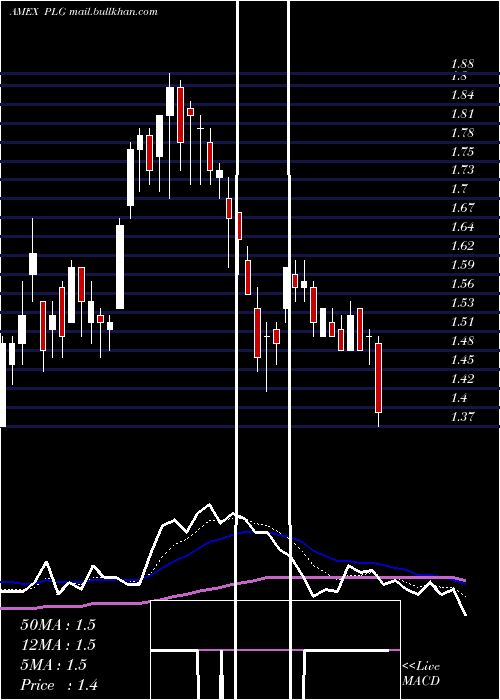500x700 pixels.
Task: Click the 1.4 price axis label
Action: click(x=459, y=398)
